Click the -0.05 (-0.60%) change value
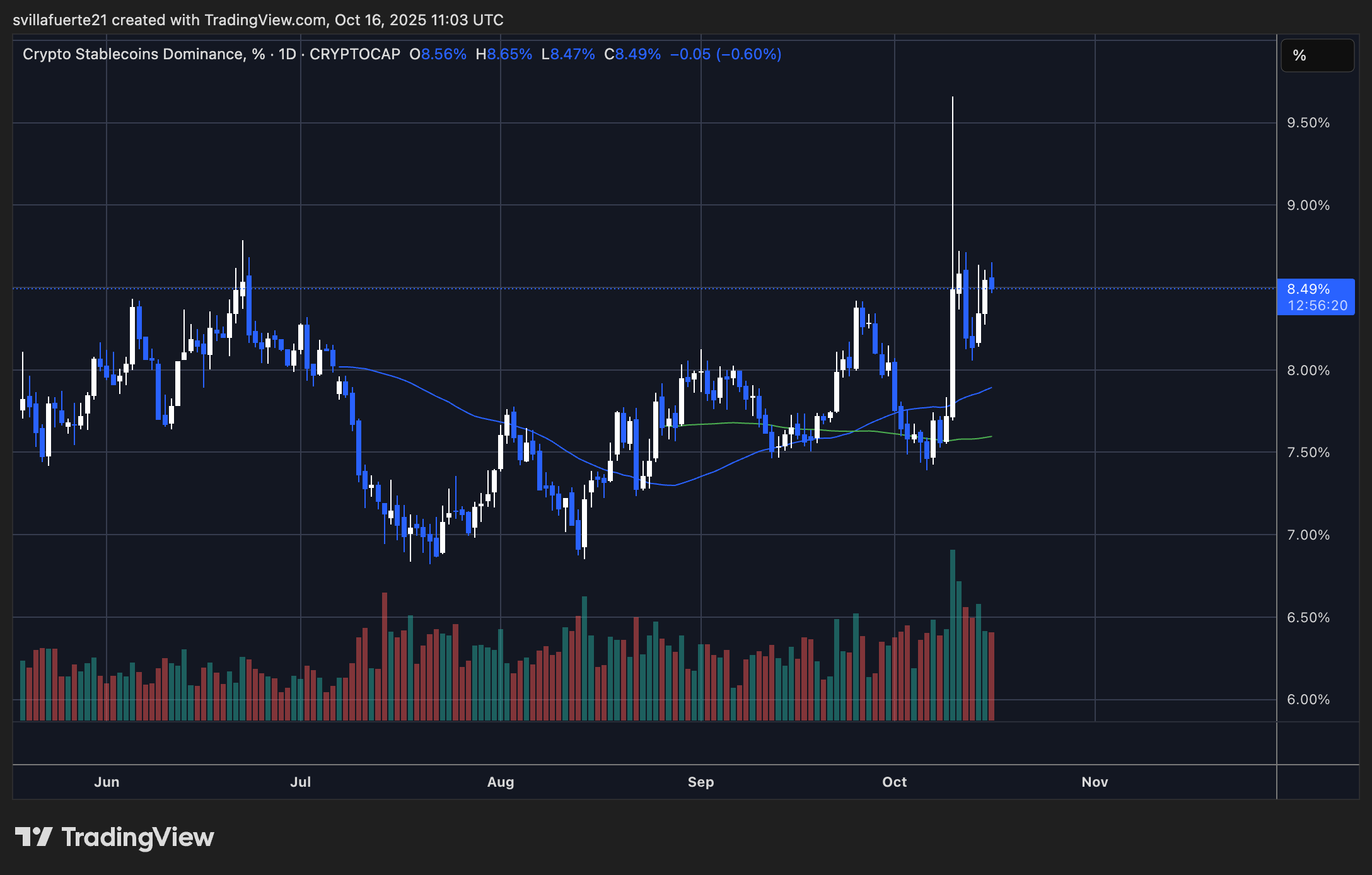Screen dimensions: 1372x875 (726, 54)
